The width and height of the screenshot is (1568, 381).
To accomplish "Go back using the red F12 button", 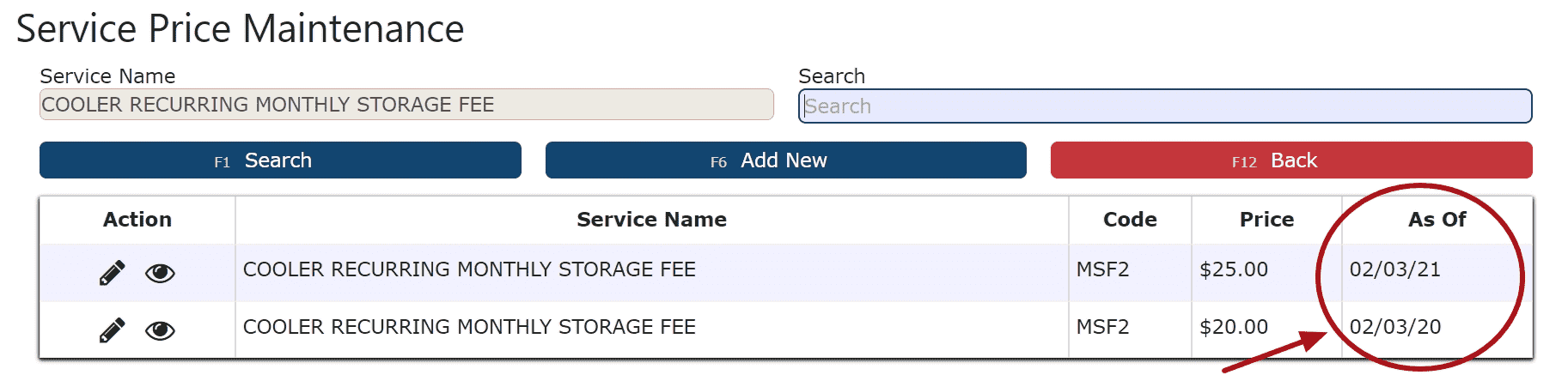I will (x=1291, y=160).
